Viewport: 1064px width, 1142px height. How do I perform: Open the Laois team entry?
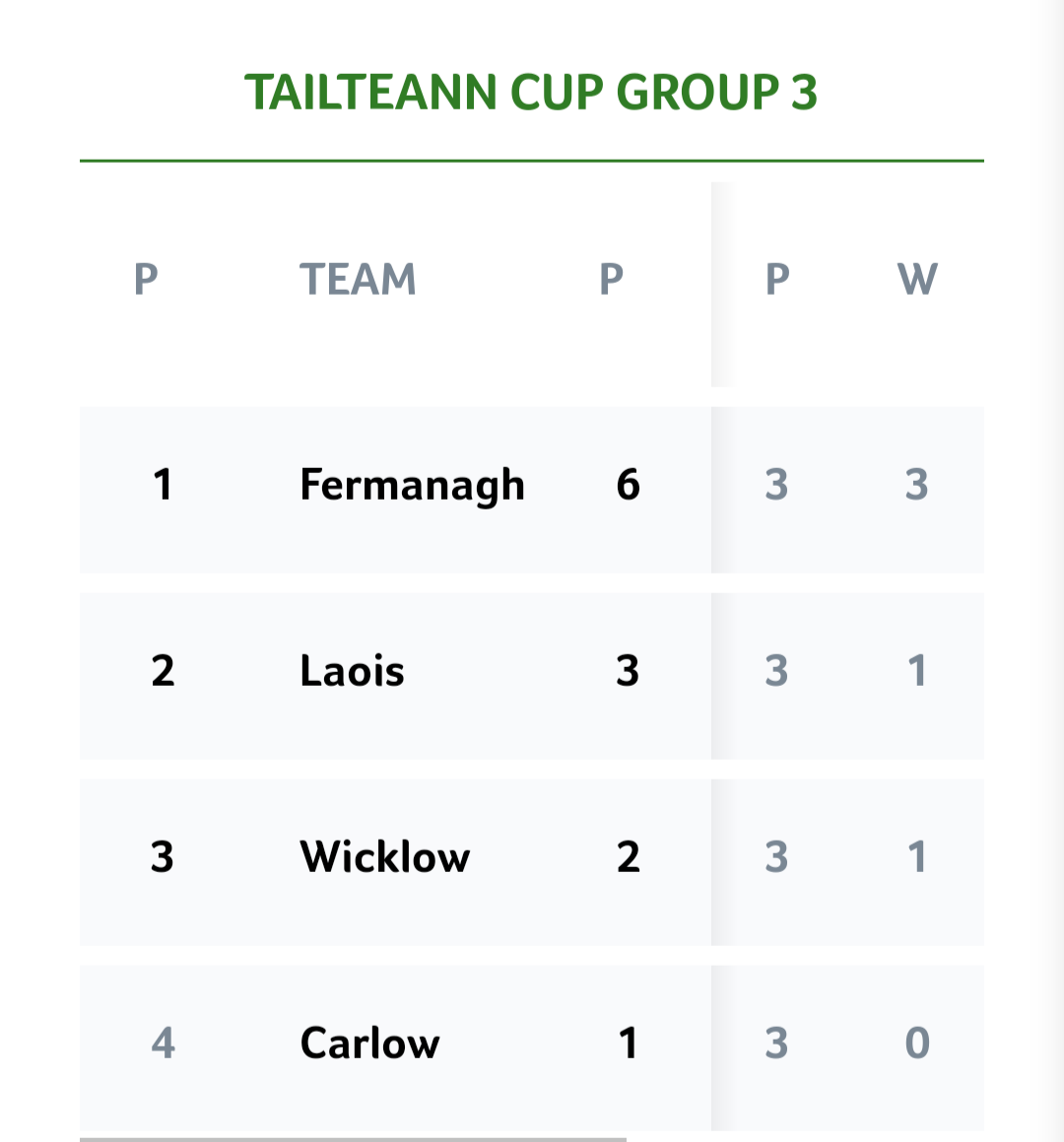coord(352,671)
